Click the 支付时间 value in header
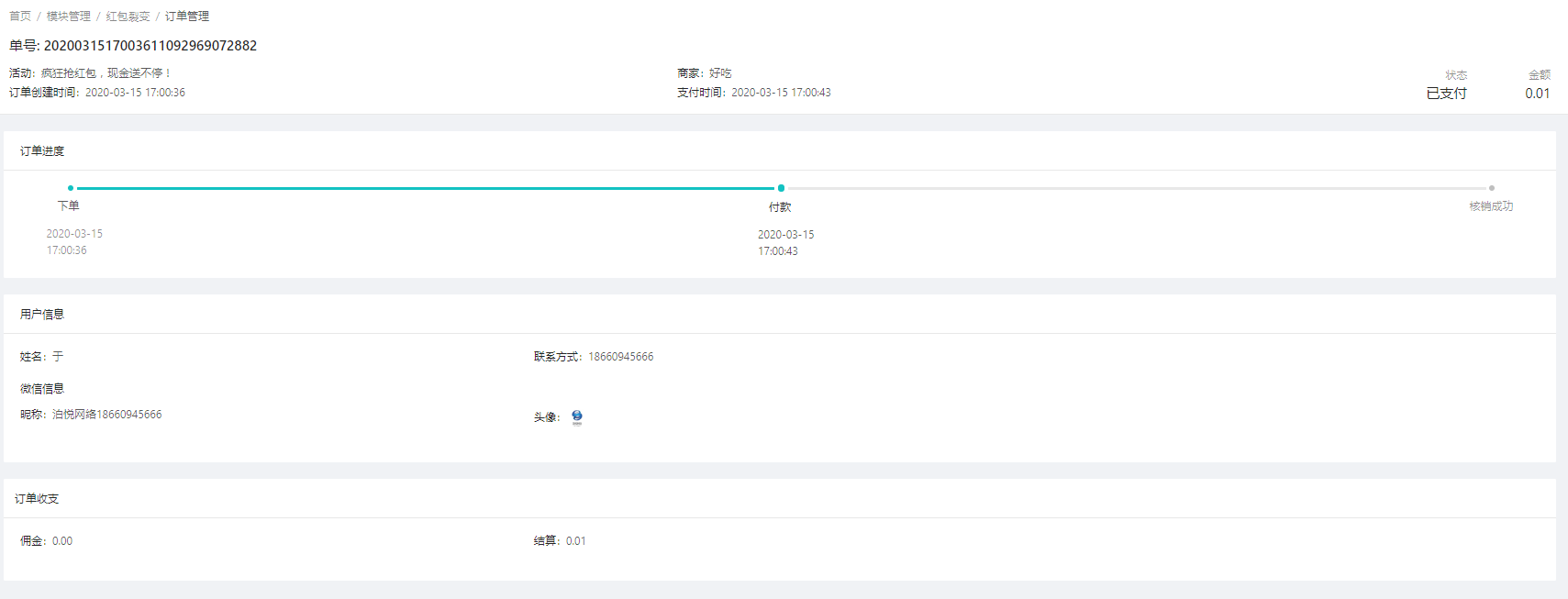The width and height of the screenshot is (1568, 599). [781, 93]
